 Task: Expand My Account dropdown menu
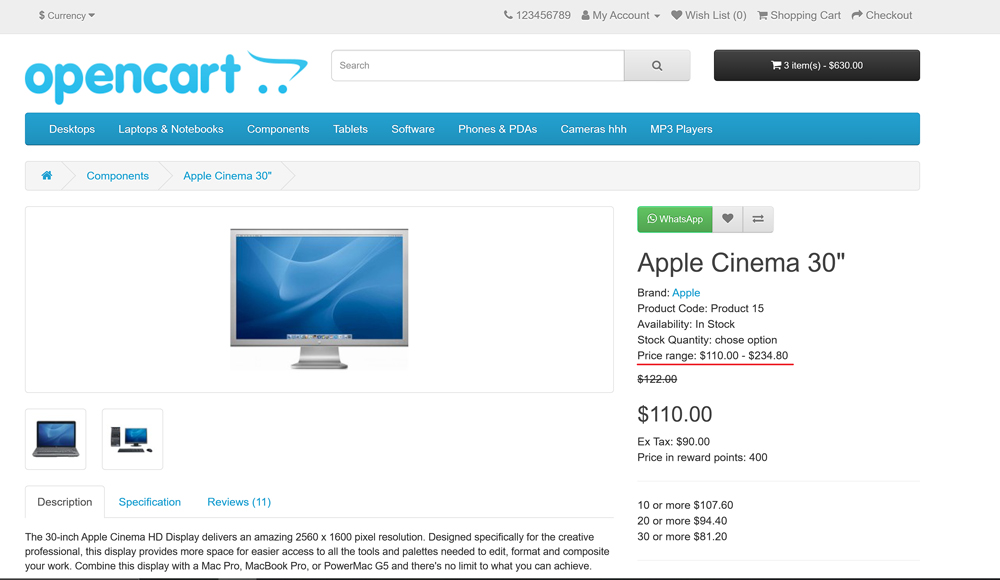pyautogui.click(x=621, y=15)
